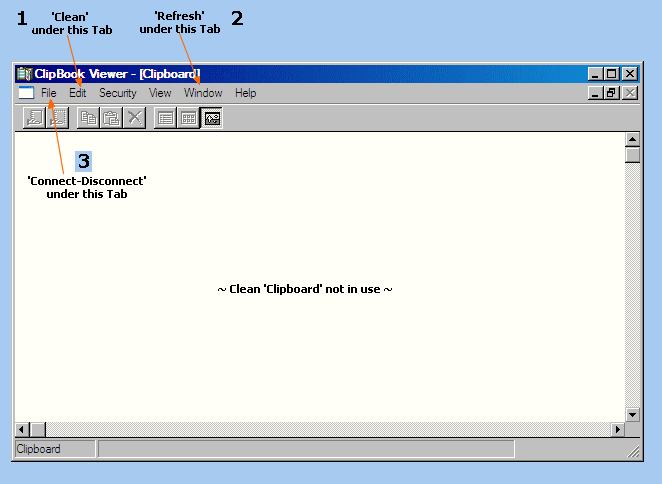This screenshot has height=484, width=662.
Task: Click the horizontal scrollbar left arrow
Action: pos(21,430)
